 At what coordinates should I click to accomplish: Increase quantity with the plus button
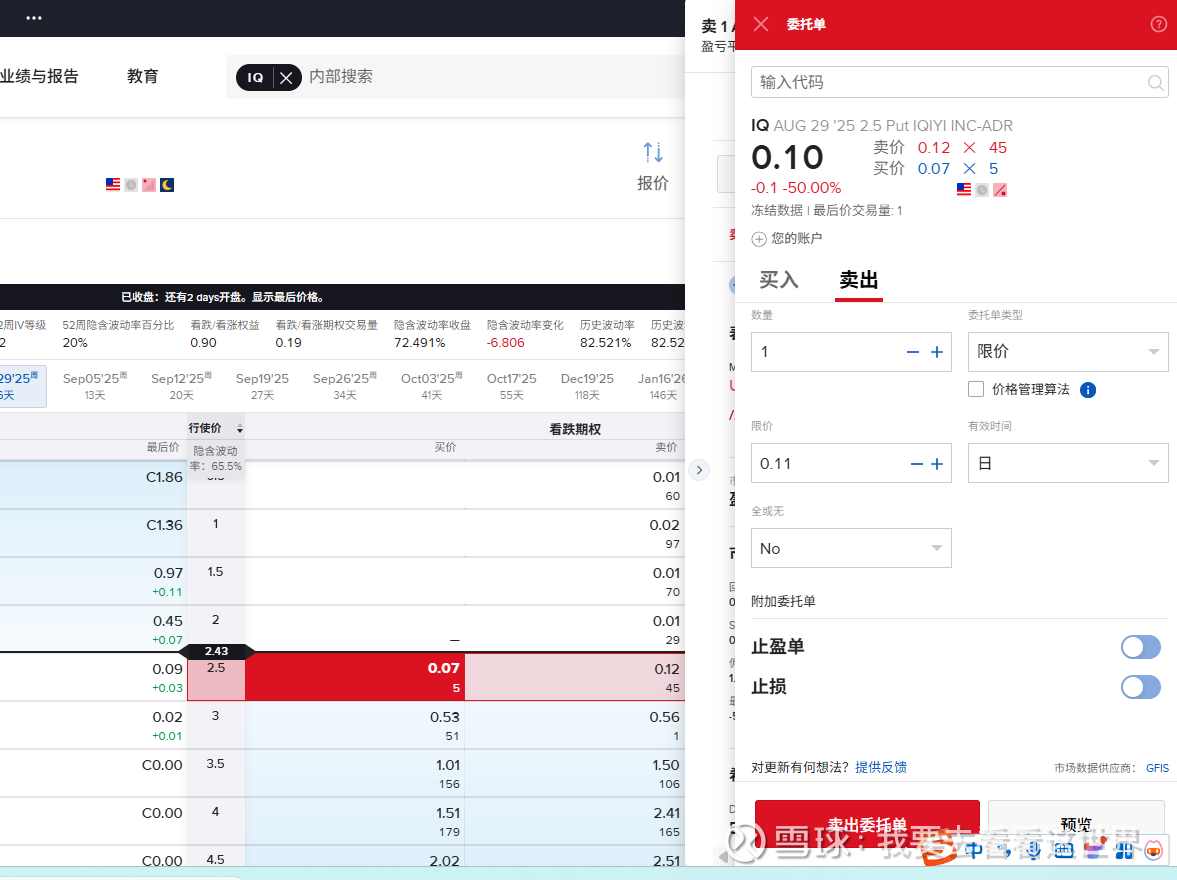coord(937,352)
